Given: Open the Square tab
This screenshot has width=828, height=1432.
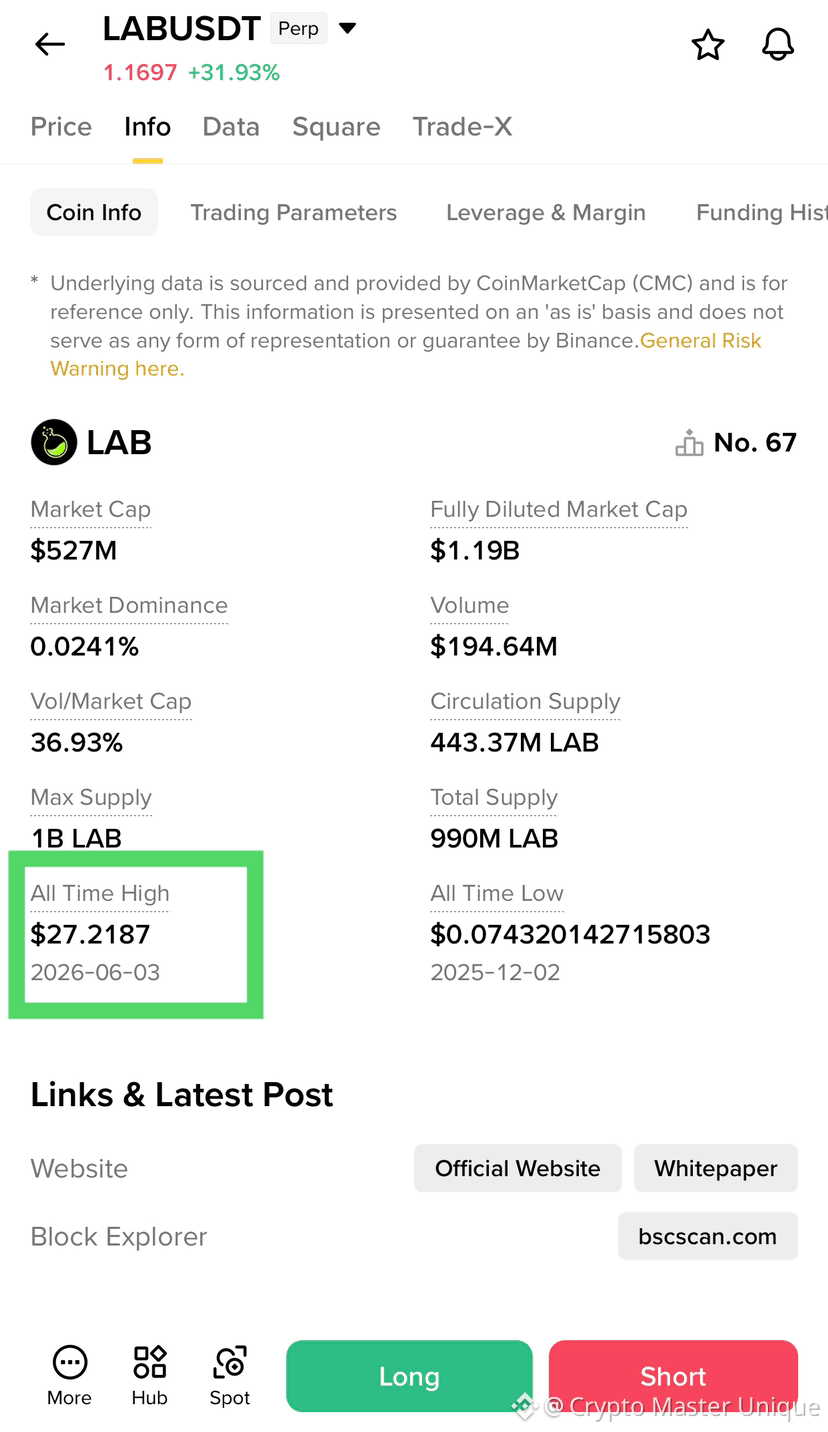Looking at the screenshot, I should (336, 127).
